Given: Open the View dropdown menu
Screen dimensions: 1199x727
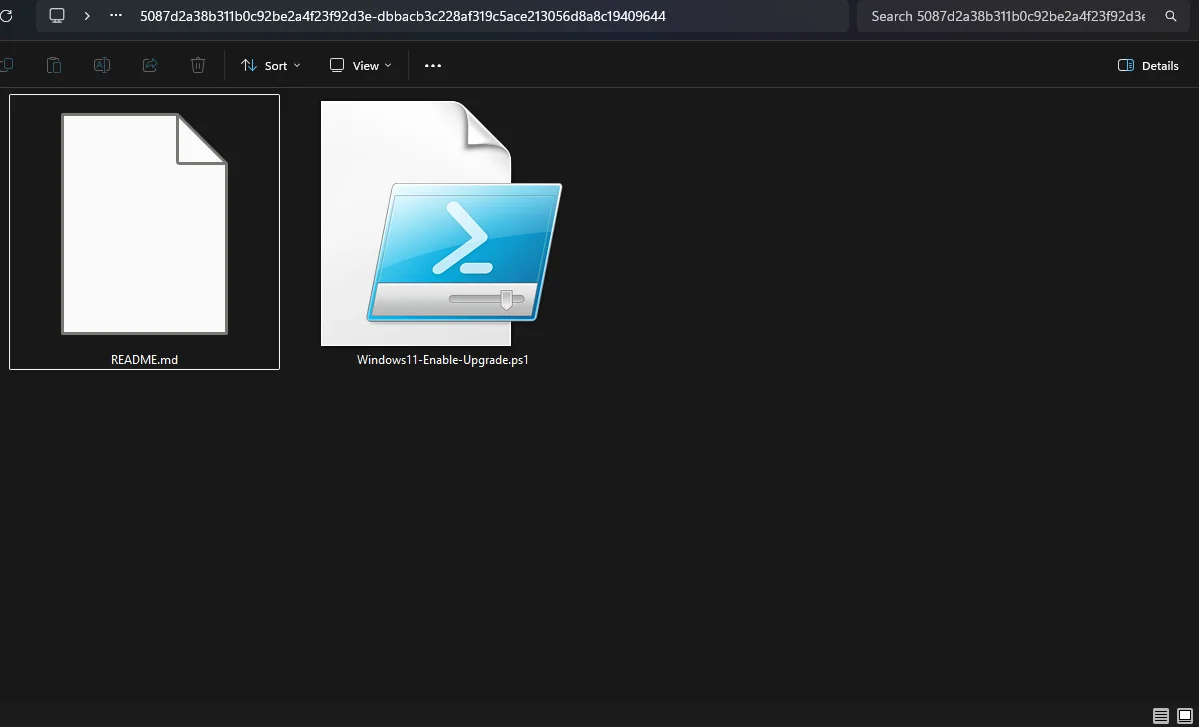Looking at the screenshot, I should (x=361, y=66).
